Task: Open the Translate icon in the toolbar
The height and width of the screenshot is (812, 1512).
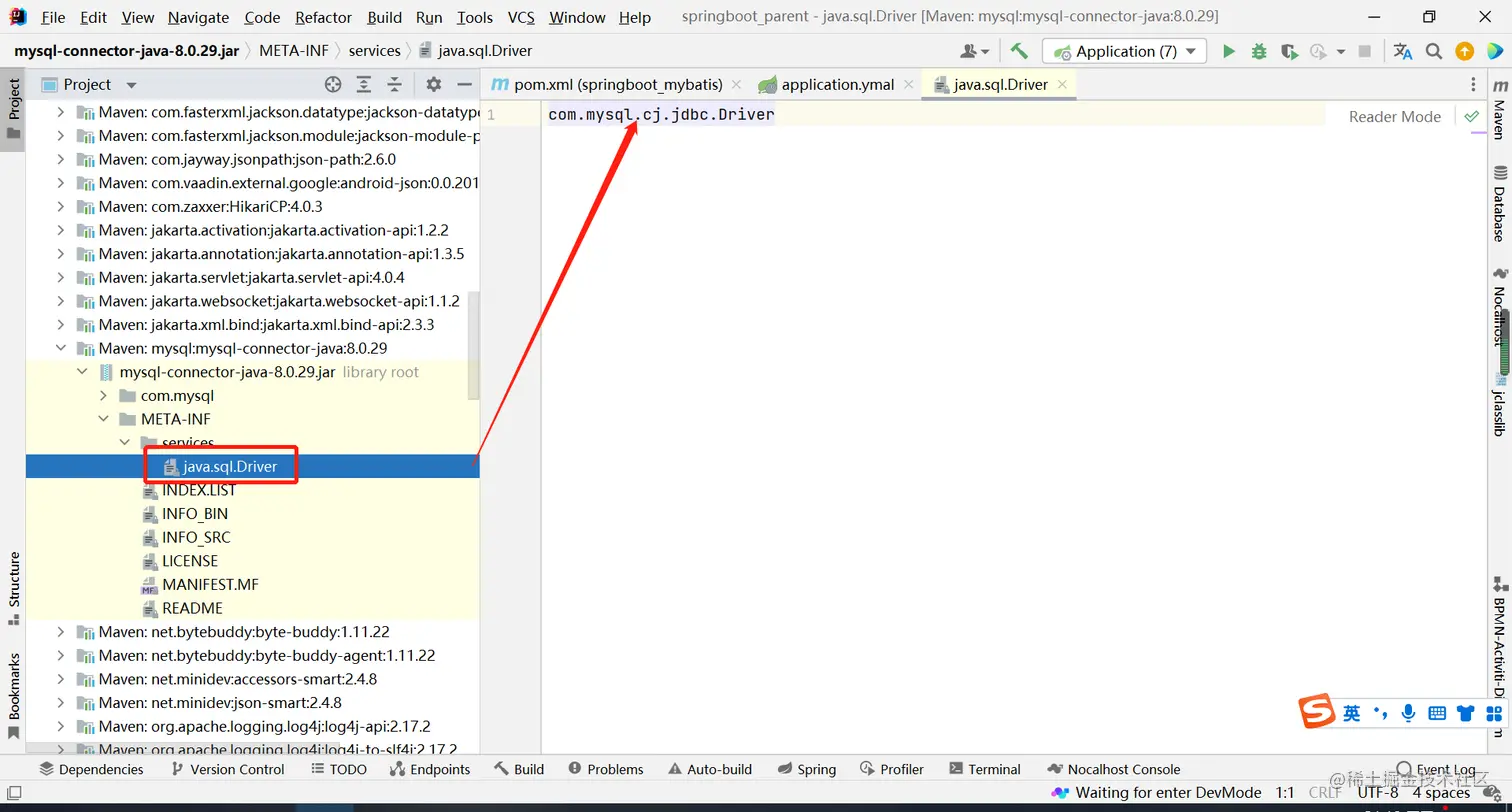Action: pos(1403,51)
